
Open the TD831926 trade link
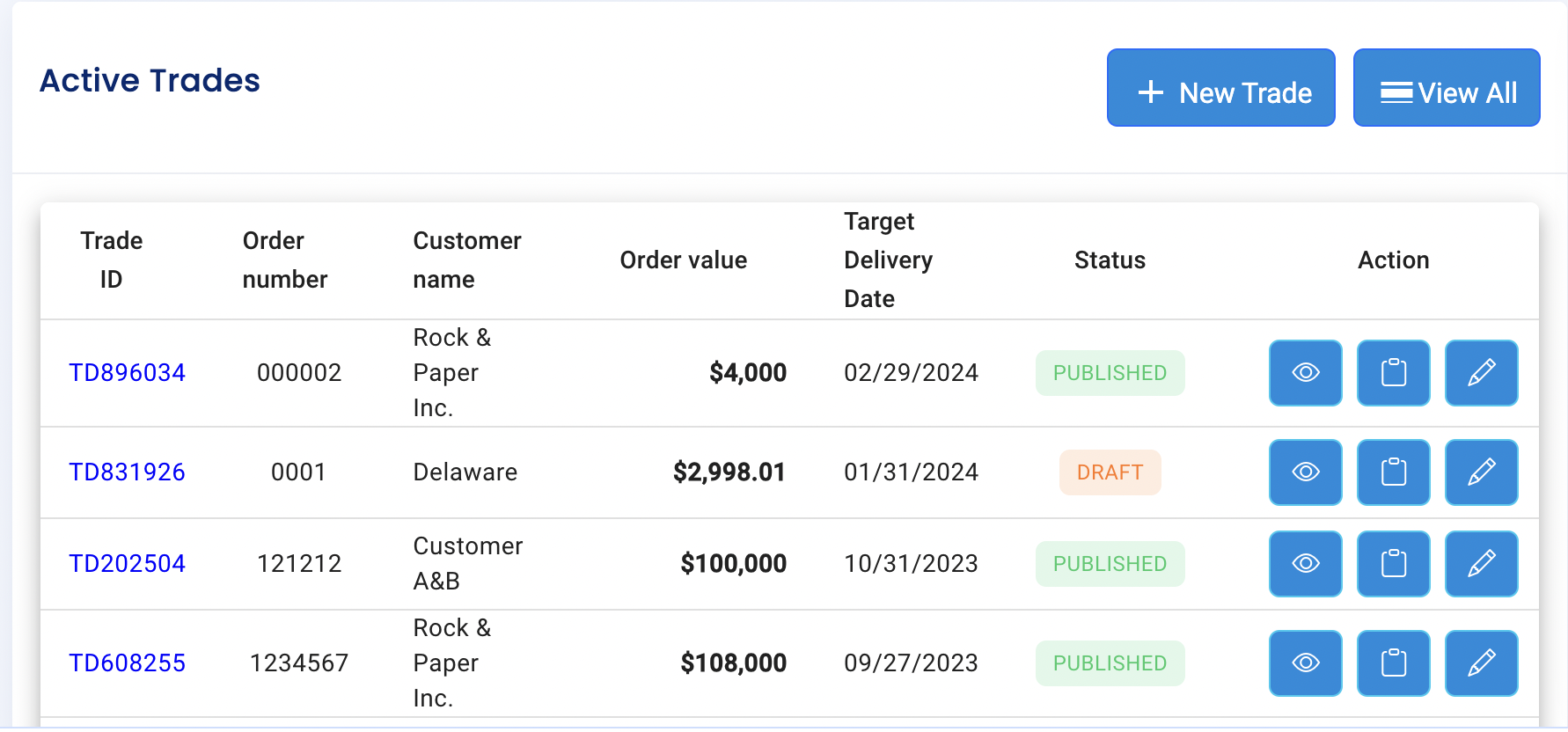click(x=127, y=472)
